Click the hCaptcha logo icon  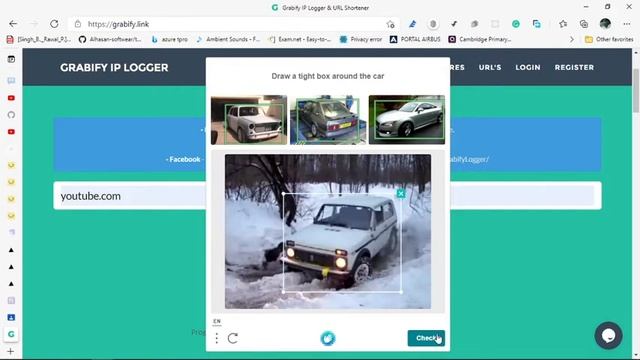tap(328, 338)
